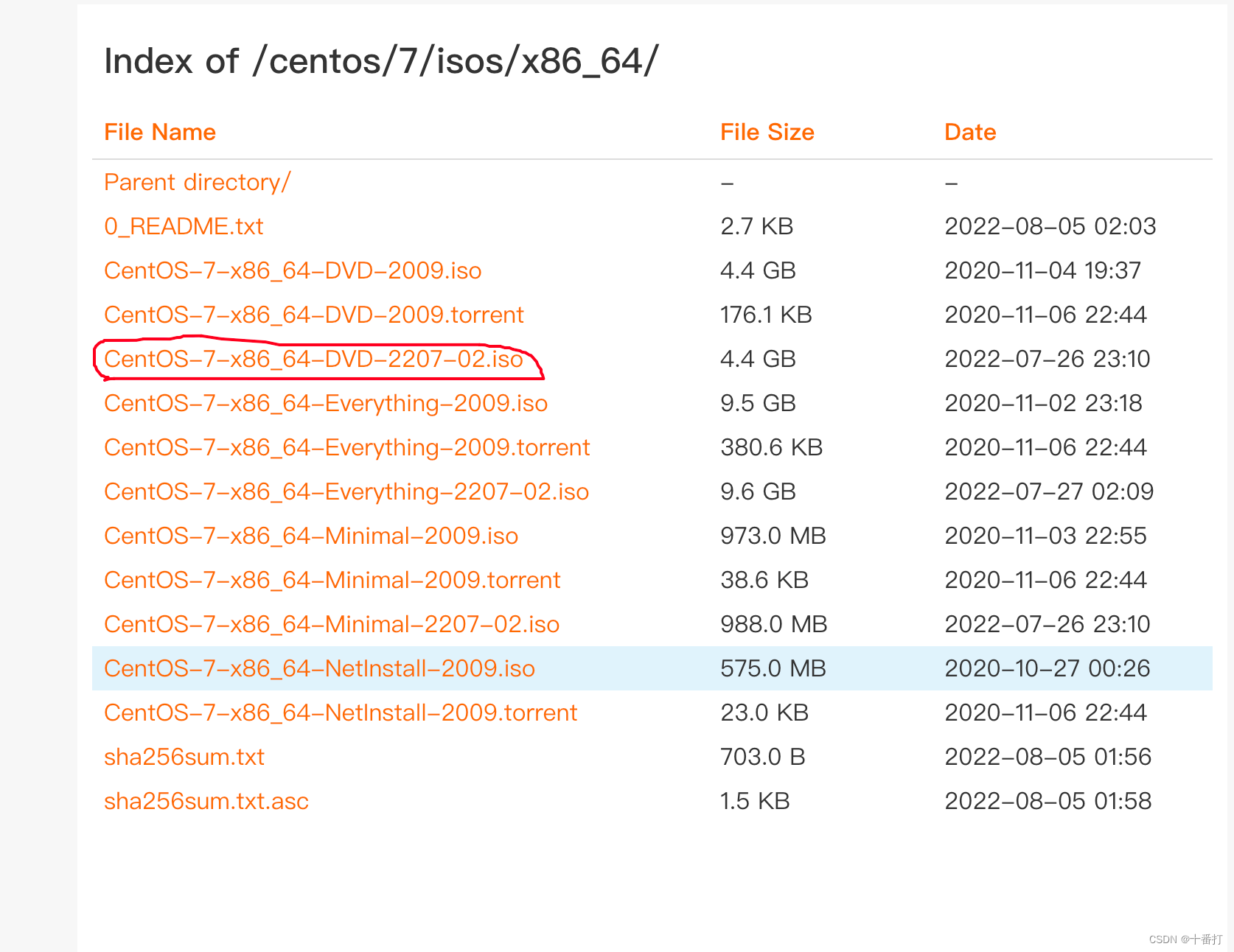Select the 38.6 KB size cell
The width and height of the screenshot is (1234, 952).
pos(764,580)
